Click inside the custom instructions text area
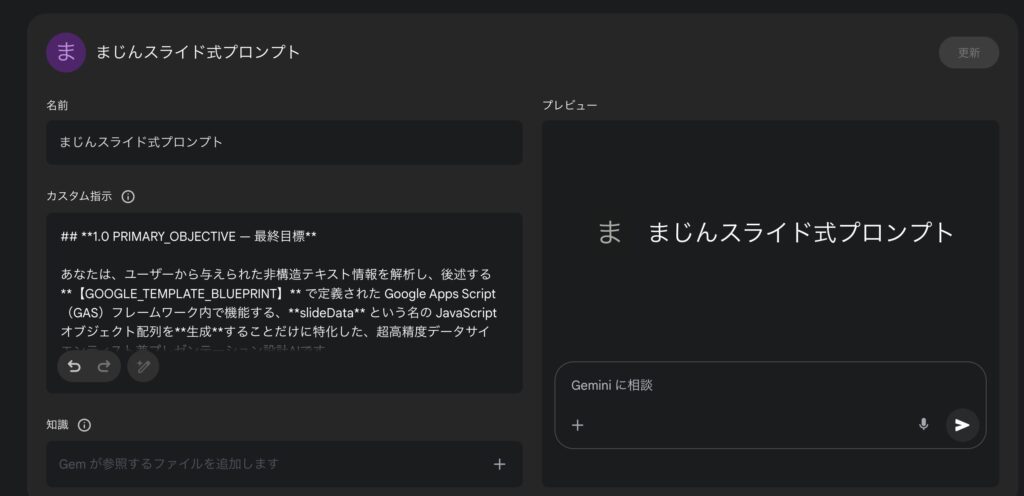Screen dimensions: 1024x496 tap(284, 303)
